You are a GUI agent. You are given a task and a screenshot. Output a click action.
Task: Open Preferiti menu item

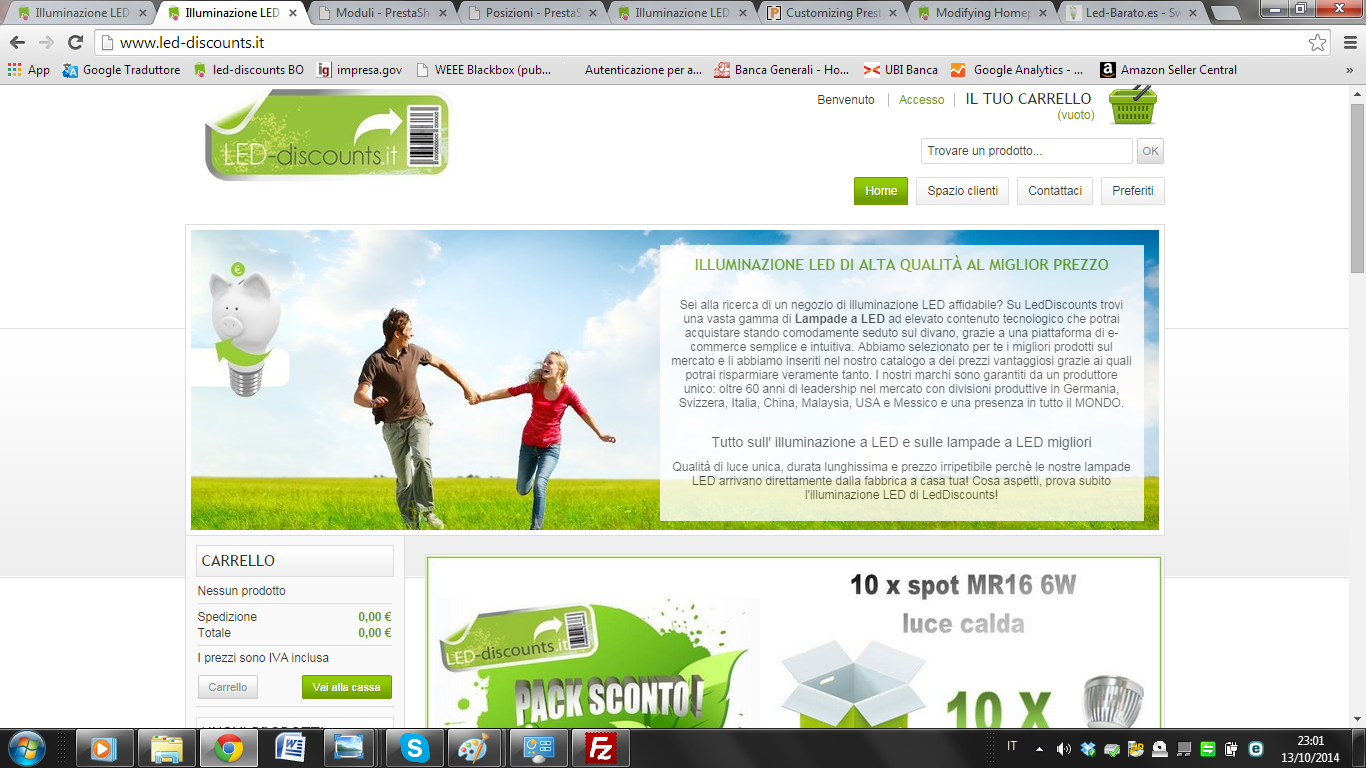(x=1133, y=191)
